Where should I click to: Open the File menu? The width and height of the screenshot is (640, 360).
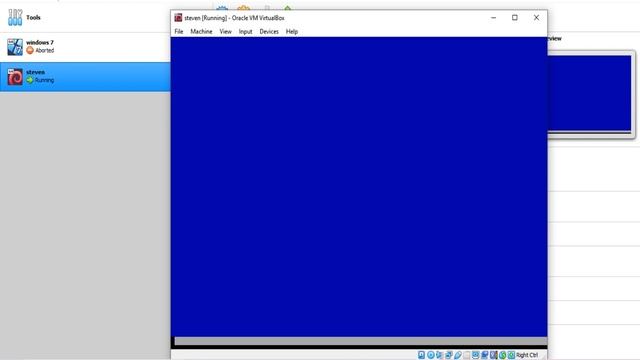[179, 31]
